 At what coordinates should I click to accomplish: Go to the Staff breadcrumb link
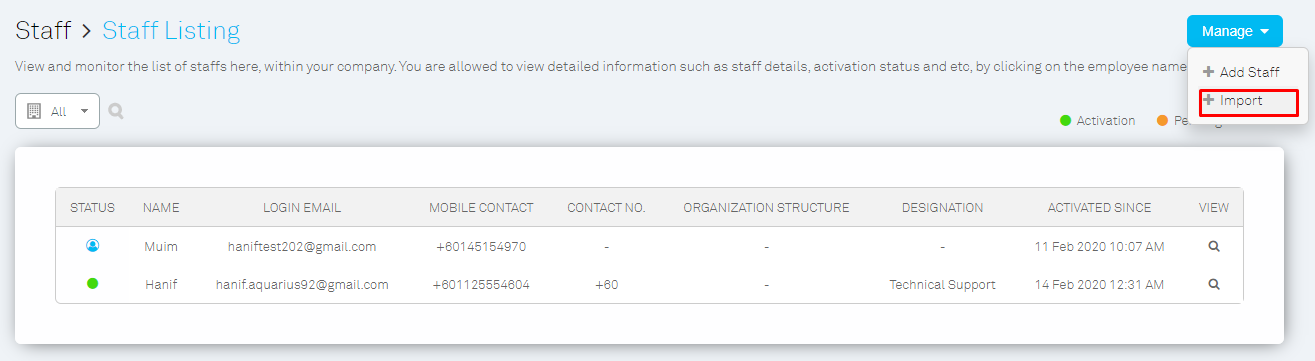click(43, 31)
